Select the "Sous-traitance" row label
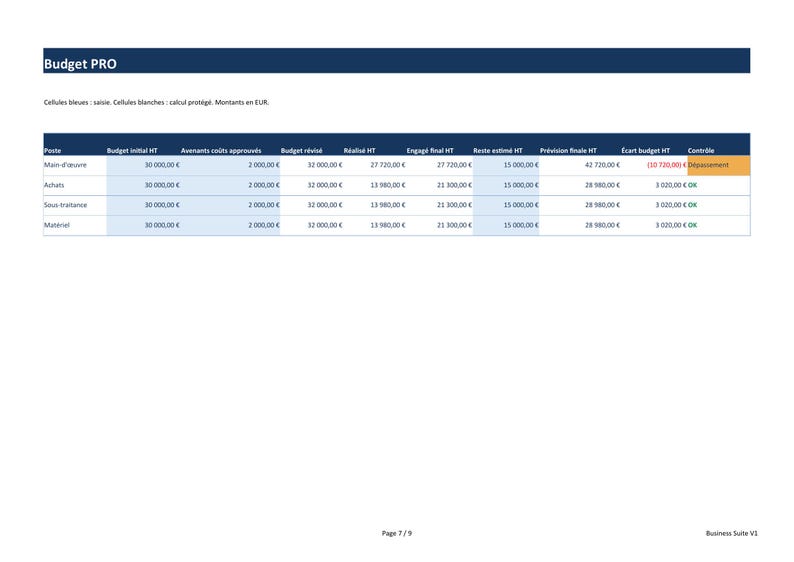This screenshot has width=794, height=562. tap(65, 205)
